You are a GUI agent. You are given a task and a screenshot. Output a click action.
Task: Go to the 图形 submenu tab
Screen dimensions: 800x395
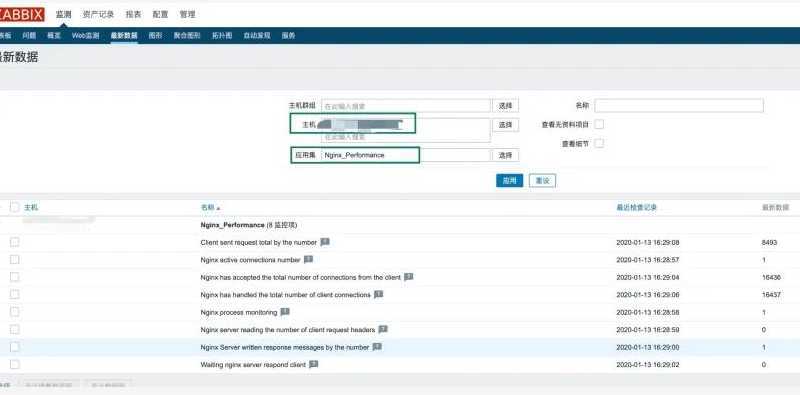pos(156,36)
